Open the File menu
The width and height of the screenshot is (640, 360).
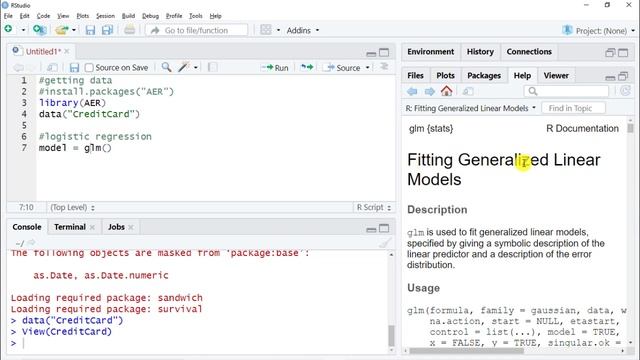pos(8,16)
